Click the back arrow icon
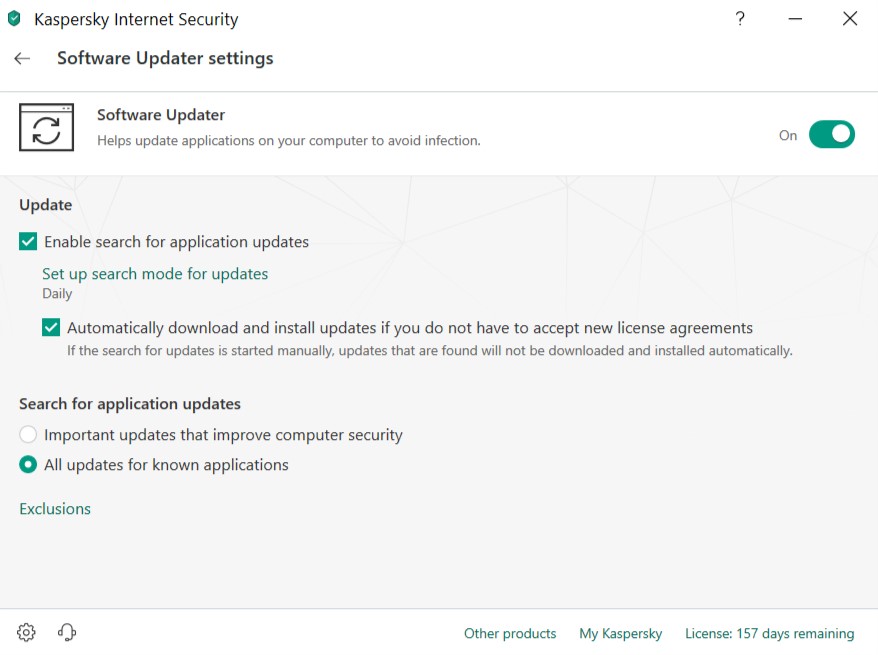Screen dimensions: 878x655 click(22, 59)
